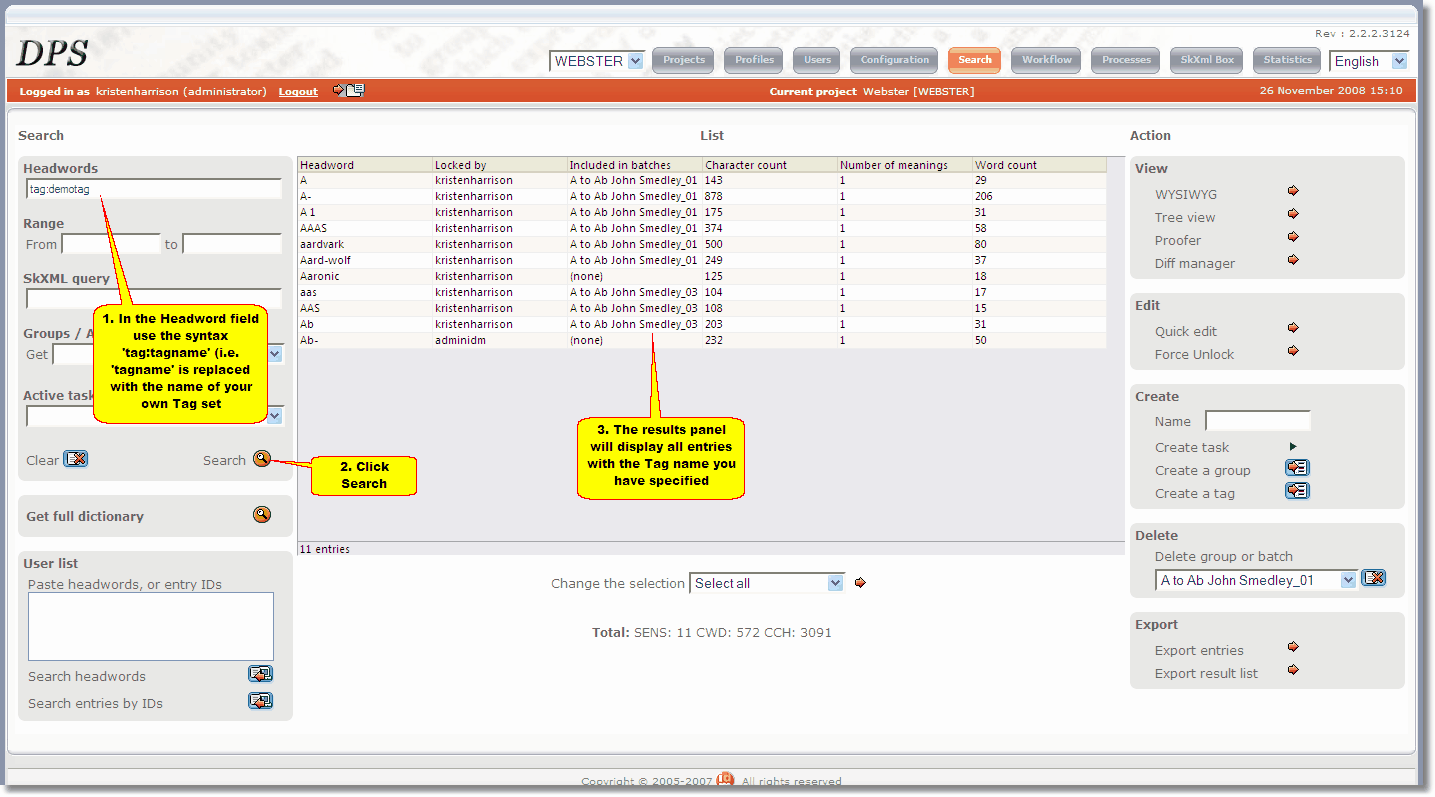Launch the Proofer arrow icon

1293,237
